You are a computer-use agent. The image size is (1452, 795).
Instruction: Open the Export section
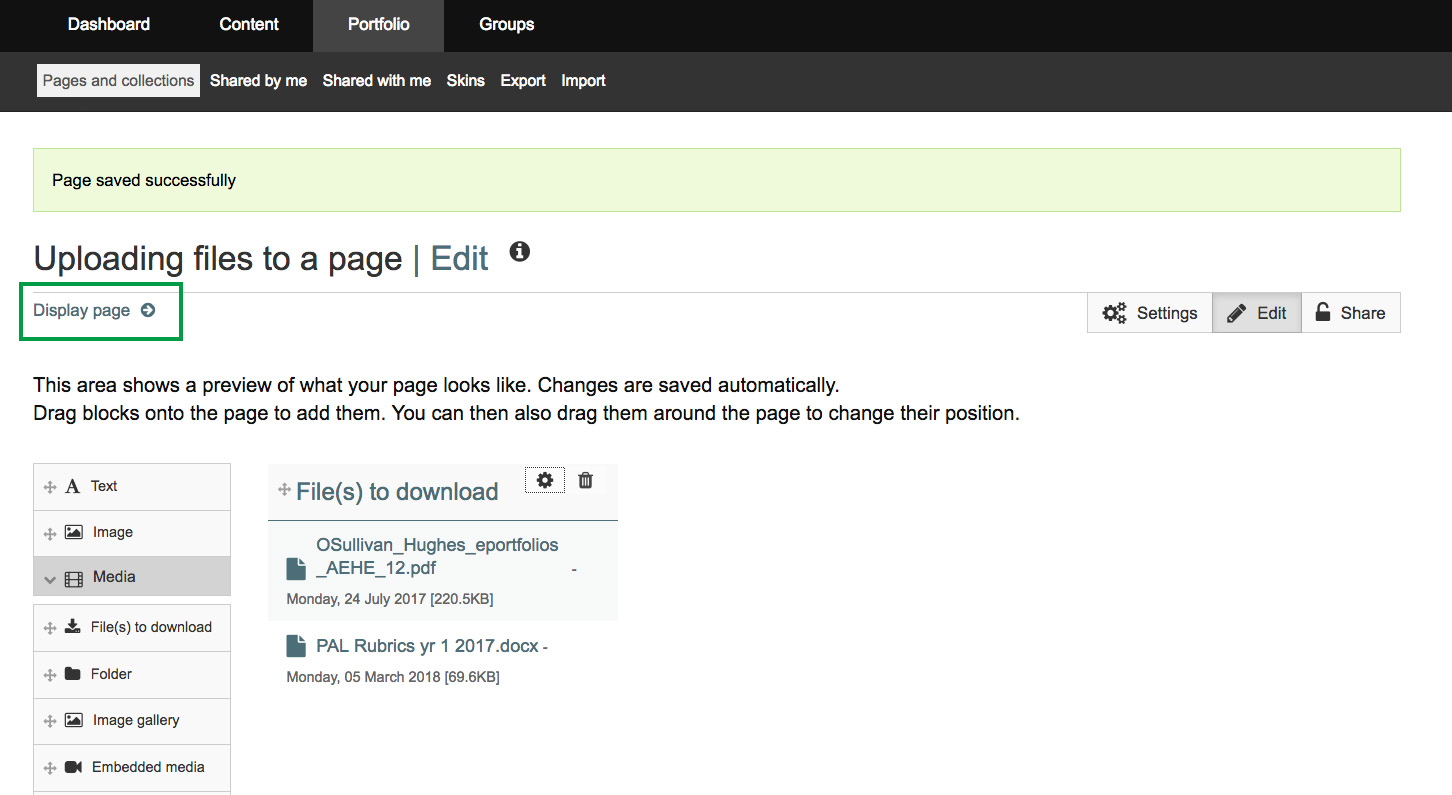[x=523, y=81]
